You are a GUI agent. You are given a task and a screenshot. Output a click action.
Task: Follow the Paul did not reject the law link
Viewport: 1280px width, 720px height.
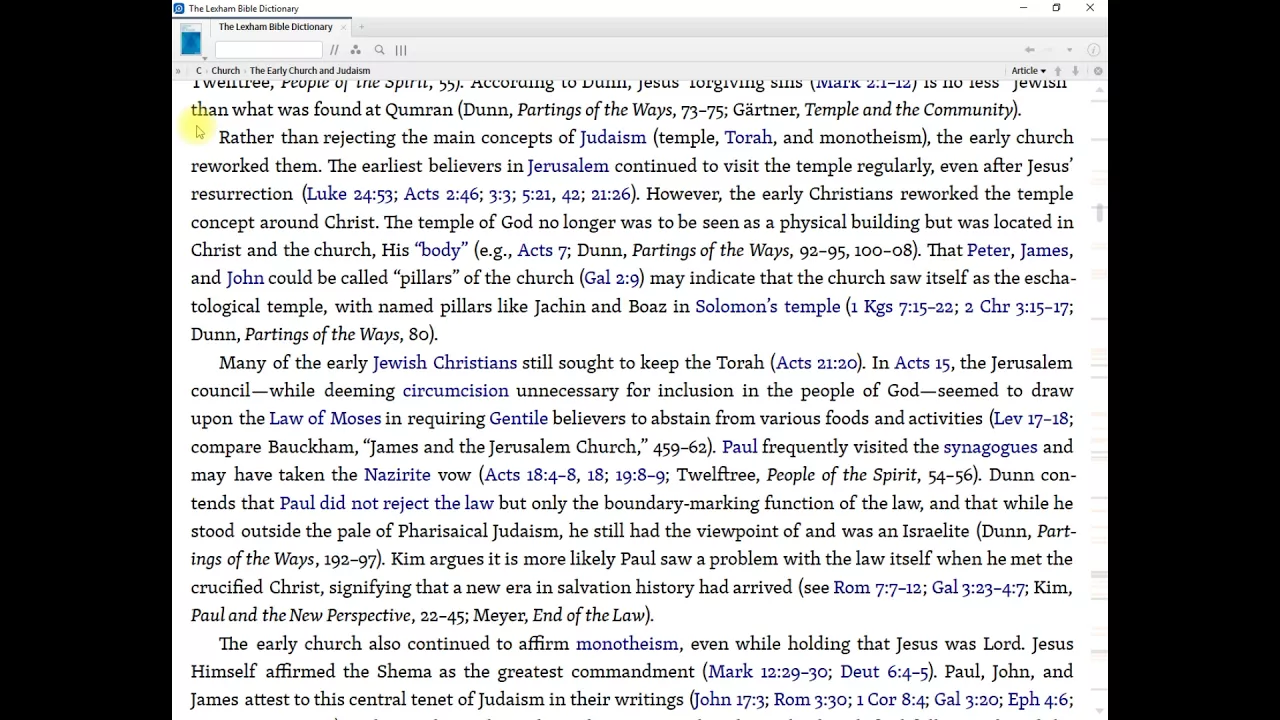pyautogui.click(x=386, y=503)
